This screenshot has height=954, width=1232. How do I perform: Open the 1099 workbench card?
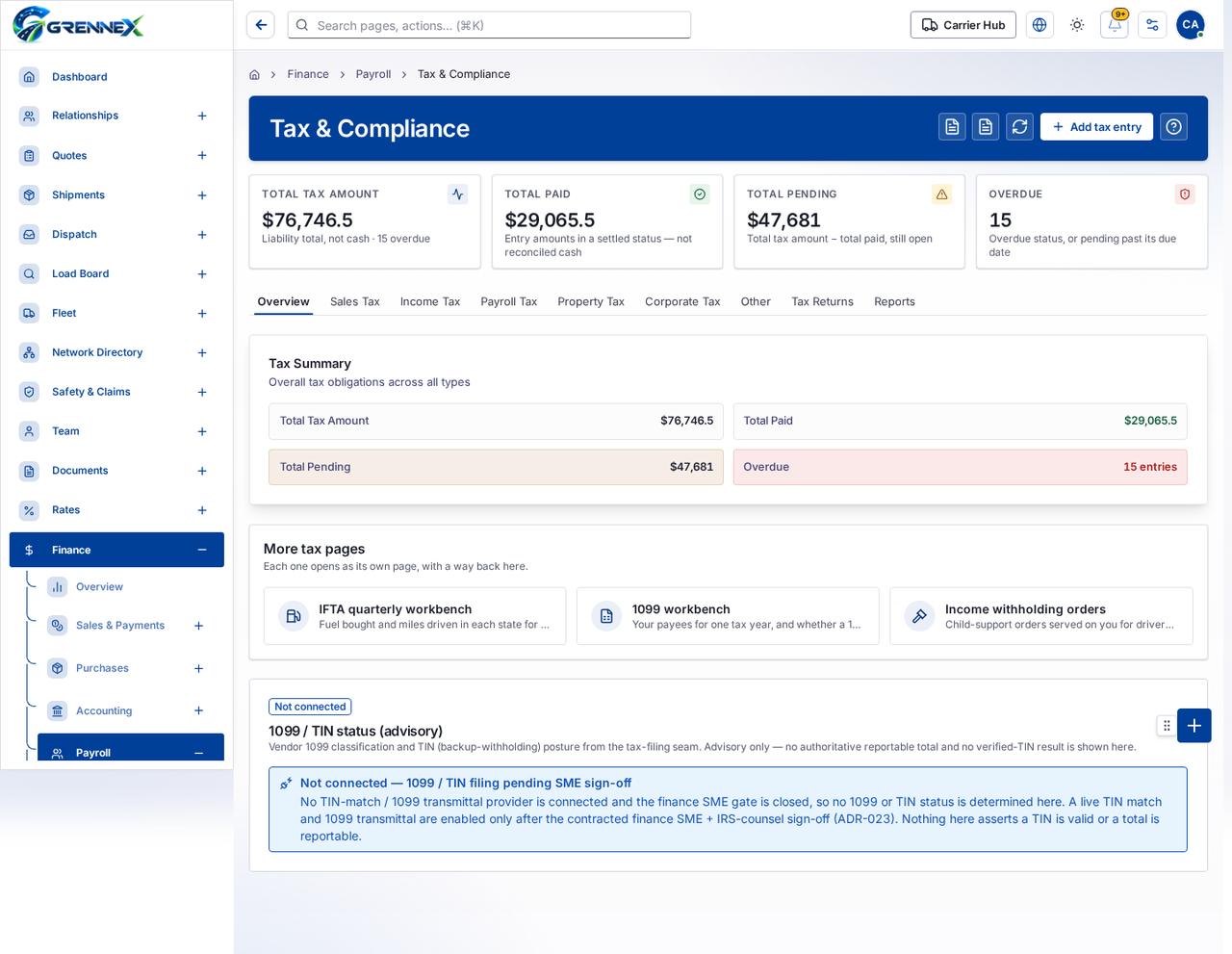click(728, 616)
